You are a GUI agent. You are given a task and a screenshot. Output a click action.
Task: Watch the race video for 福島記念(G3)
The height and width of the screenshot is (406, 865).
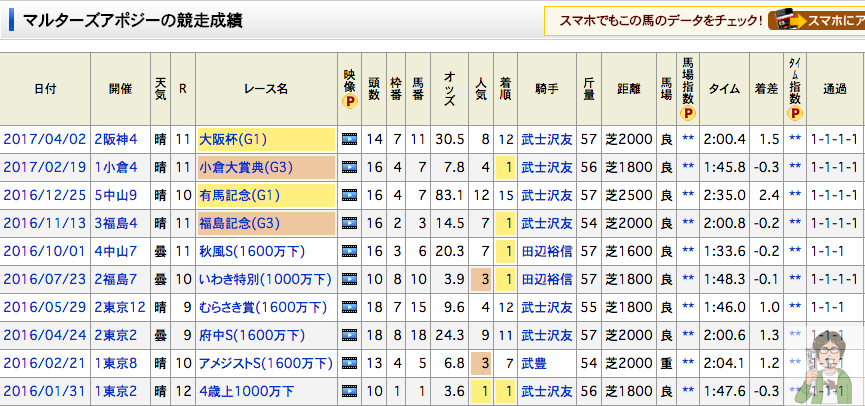coord(350,223)
